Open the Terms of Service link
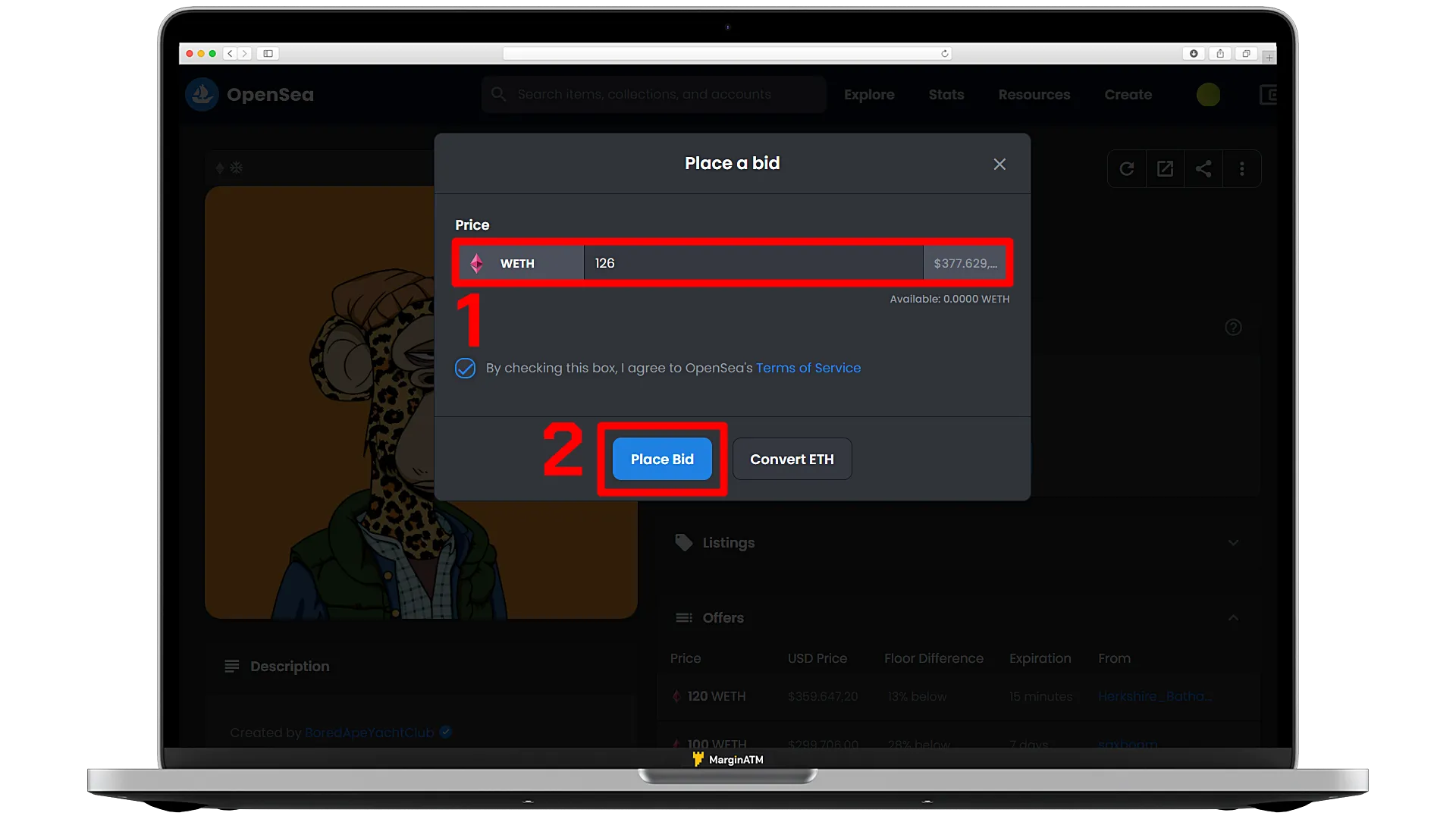 (808, 368)
